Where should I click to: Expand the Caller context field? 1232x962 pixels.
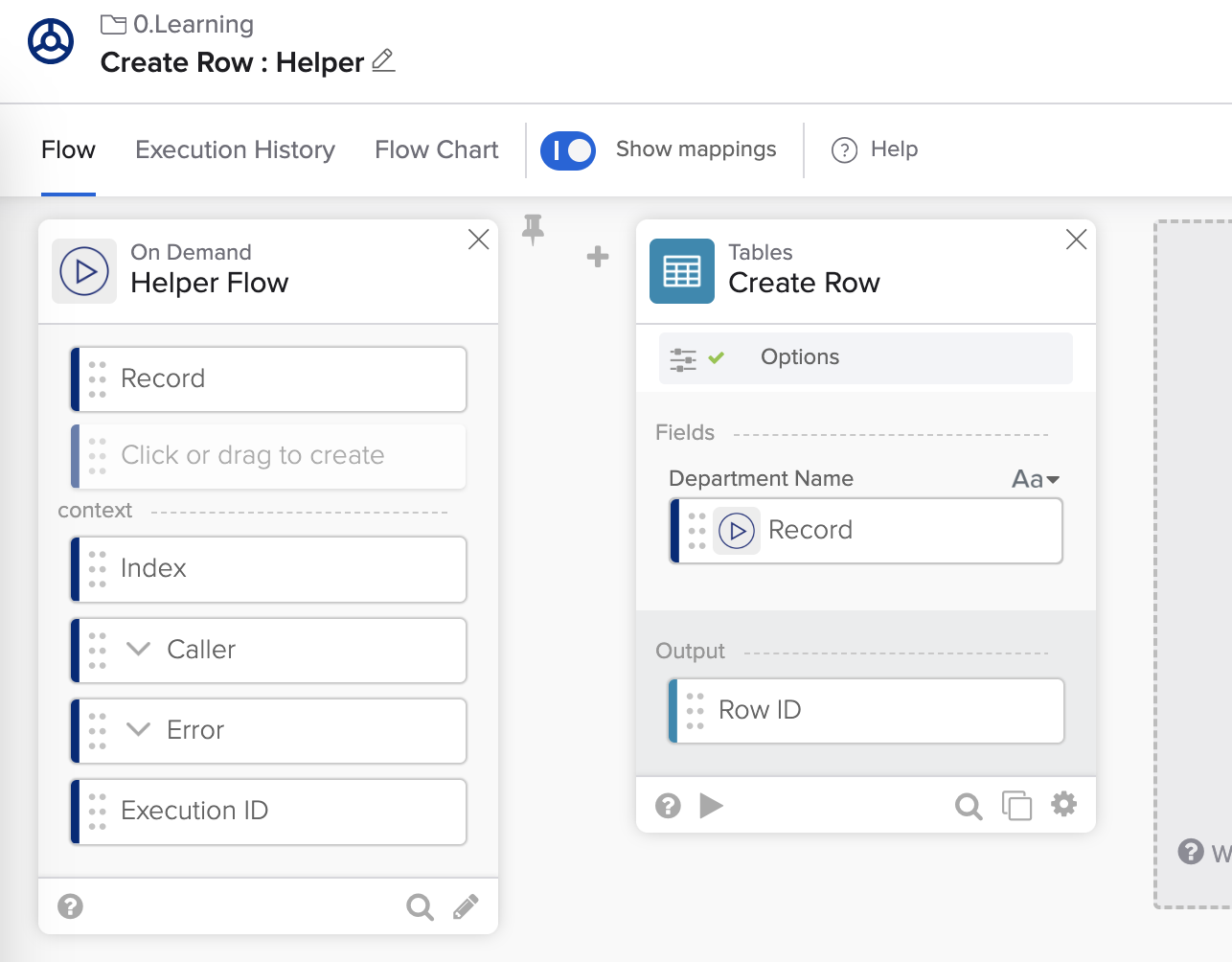[137, 650]
